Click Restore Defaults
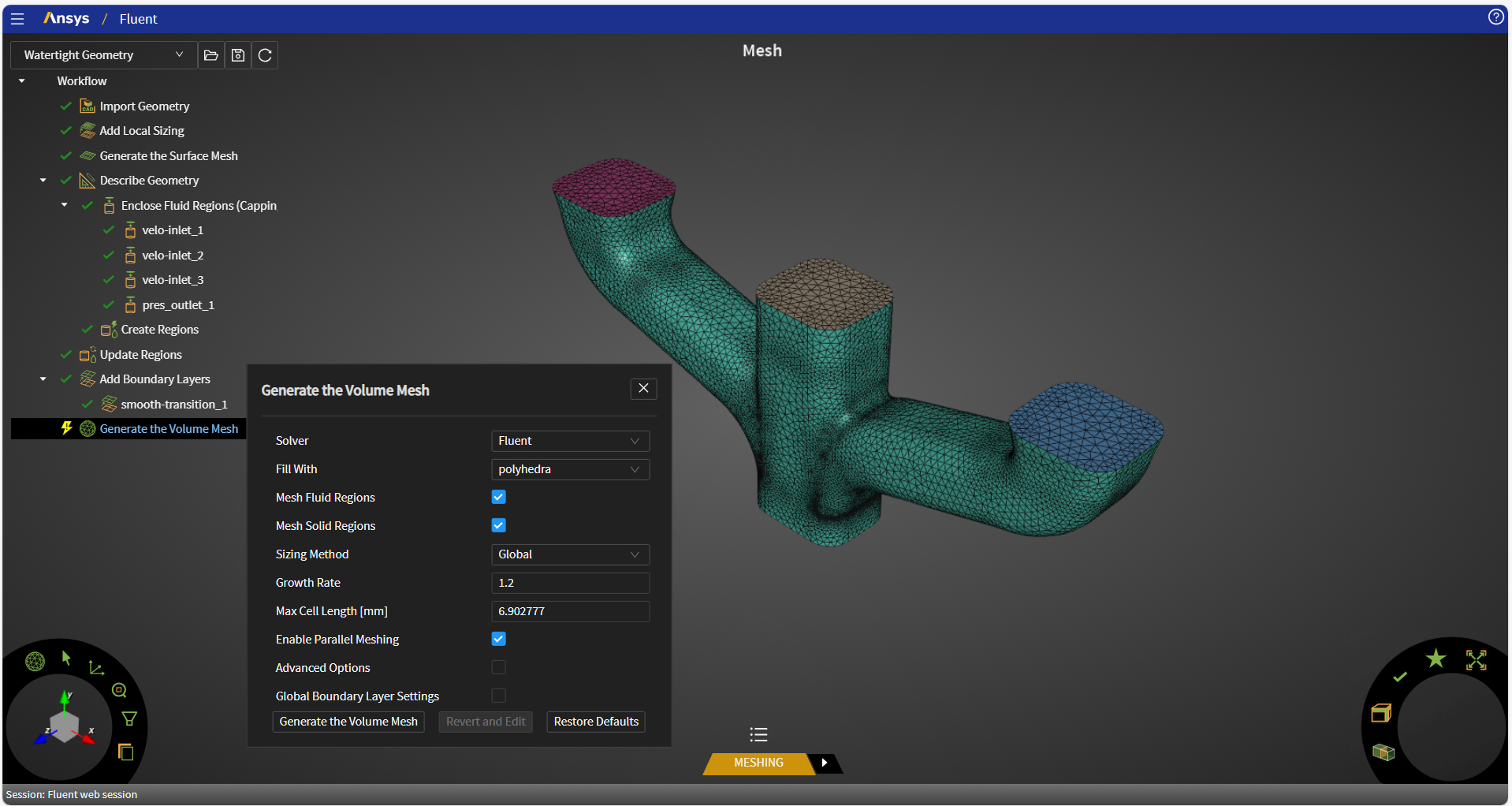Viewport: 1512px width, 806px height. tap(595, 721)
